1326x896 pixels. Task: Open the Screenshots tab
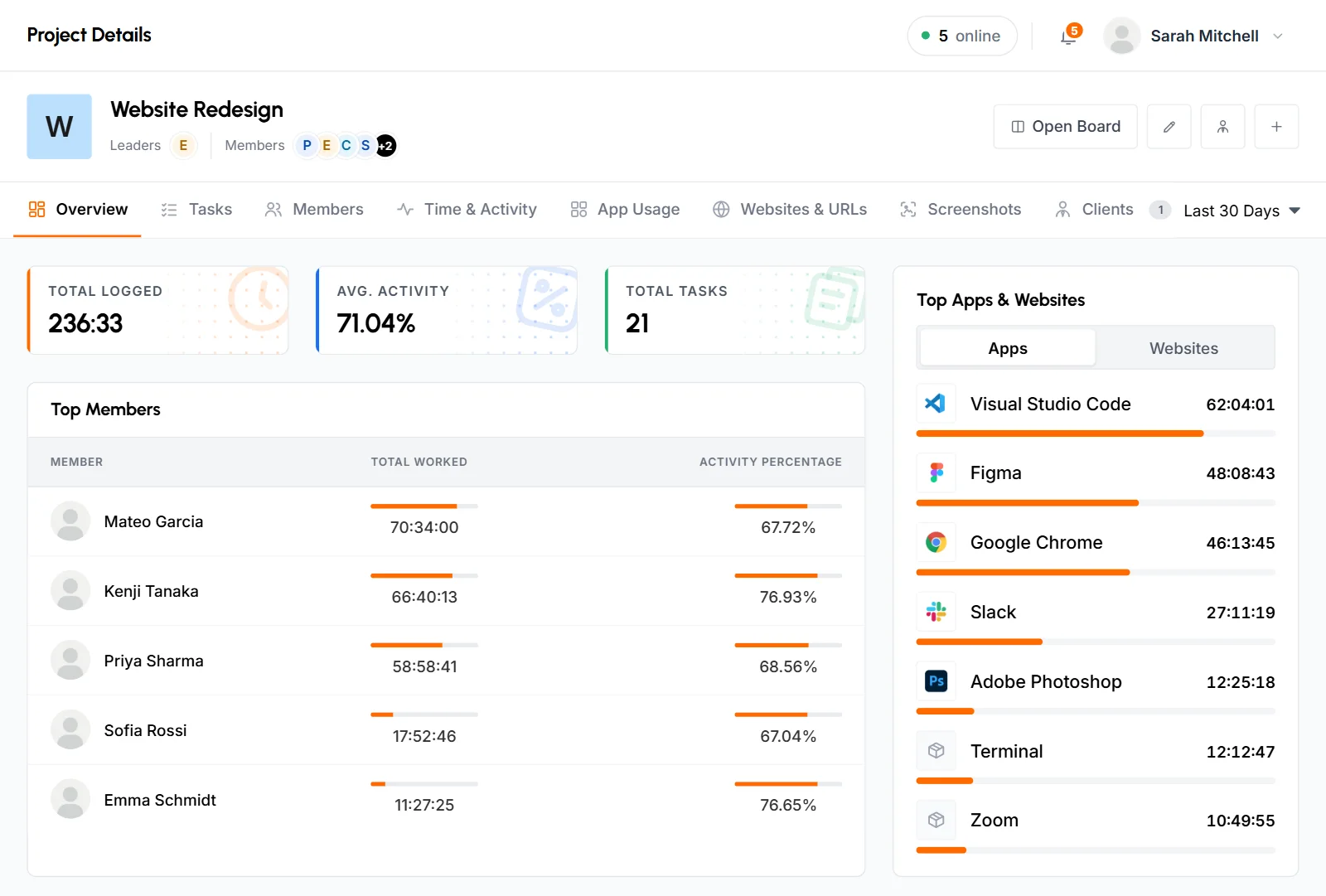[961, 210]
